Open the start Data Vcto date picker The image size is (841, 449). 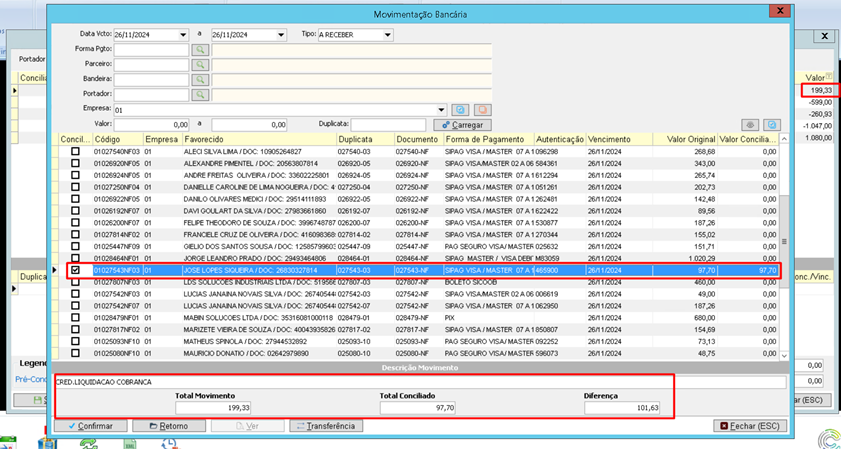coord(182,35)
